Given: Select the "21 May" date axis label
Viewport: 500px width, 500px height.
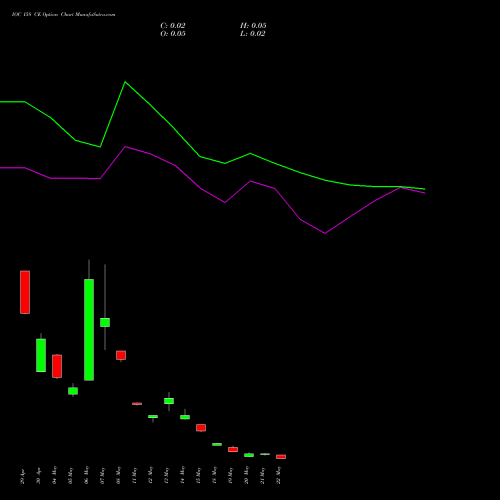Looking at the screenshot, I should pyautogui.click(x=263, y=475).
